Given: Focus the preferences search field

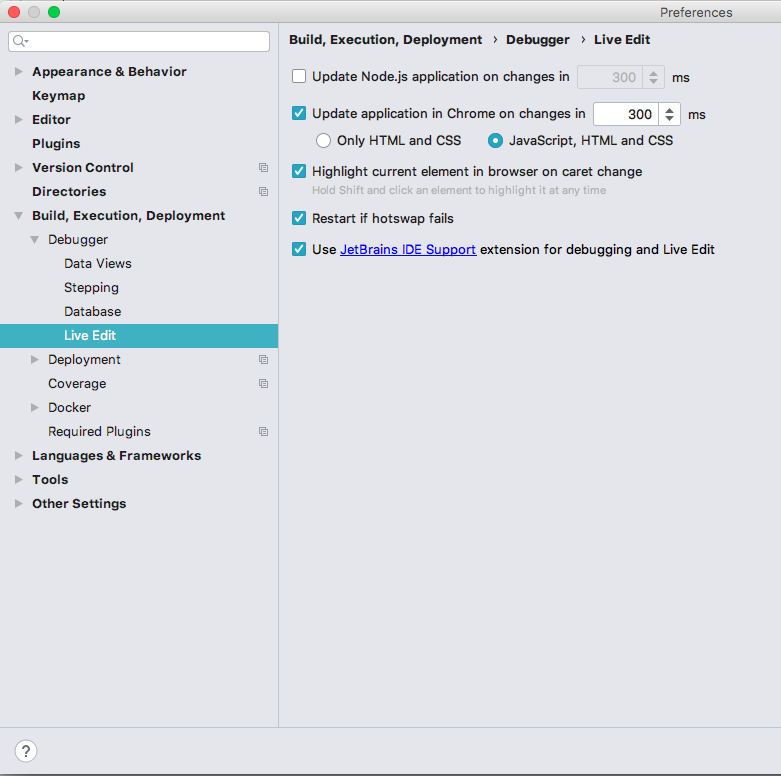Looking at the screenshot, I should 139,41.
